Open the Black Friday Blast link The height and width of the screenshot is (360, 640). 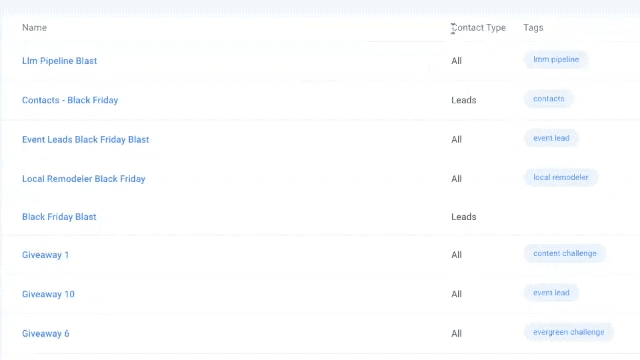[x=59, y=217]
